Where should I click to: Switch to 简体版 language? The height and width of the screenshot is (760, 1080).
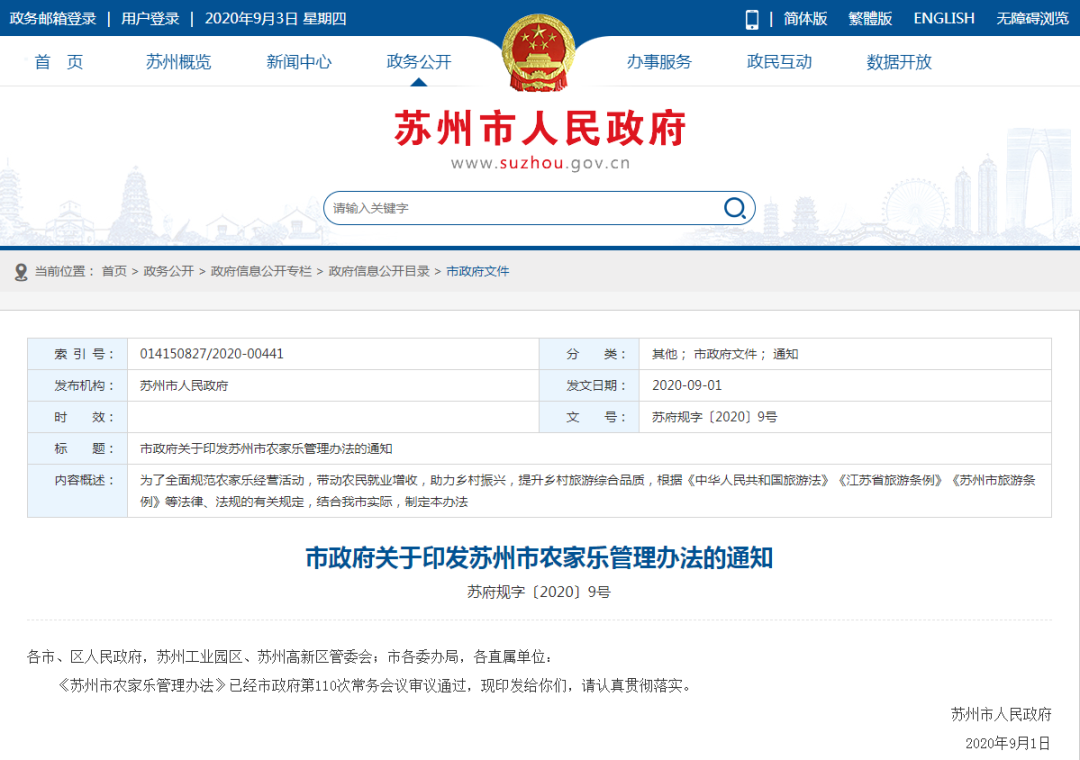click(805, 19)
